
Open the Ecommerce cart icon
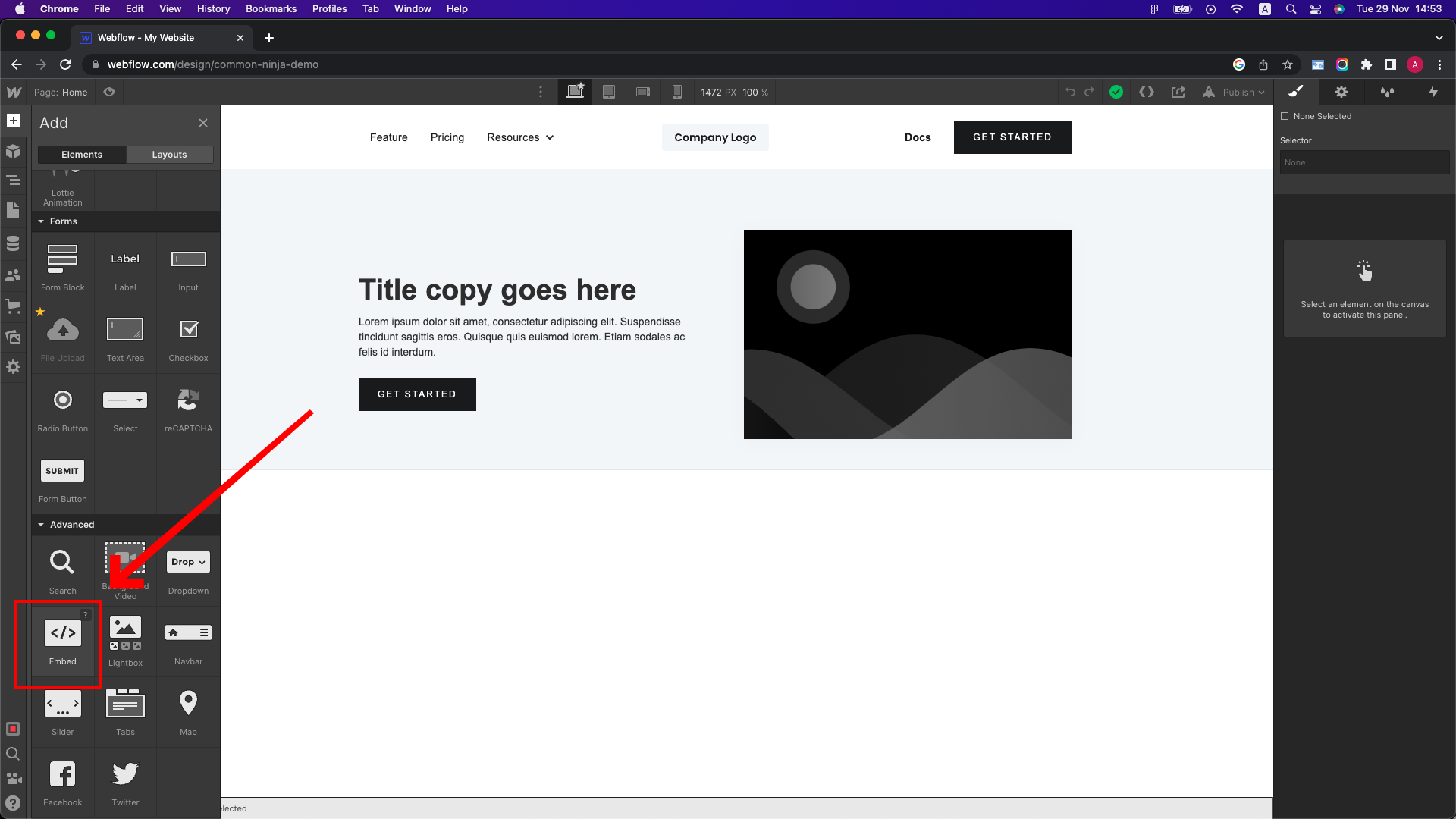(14, 306)
